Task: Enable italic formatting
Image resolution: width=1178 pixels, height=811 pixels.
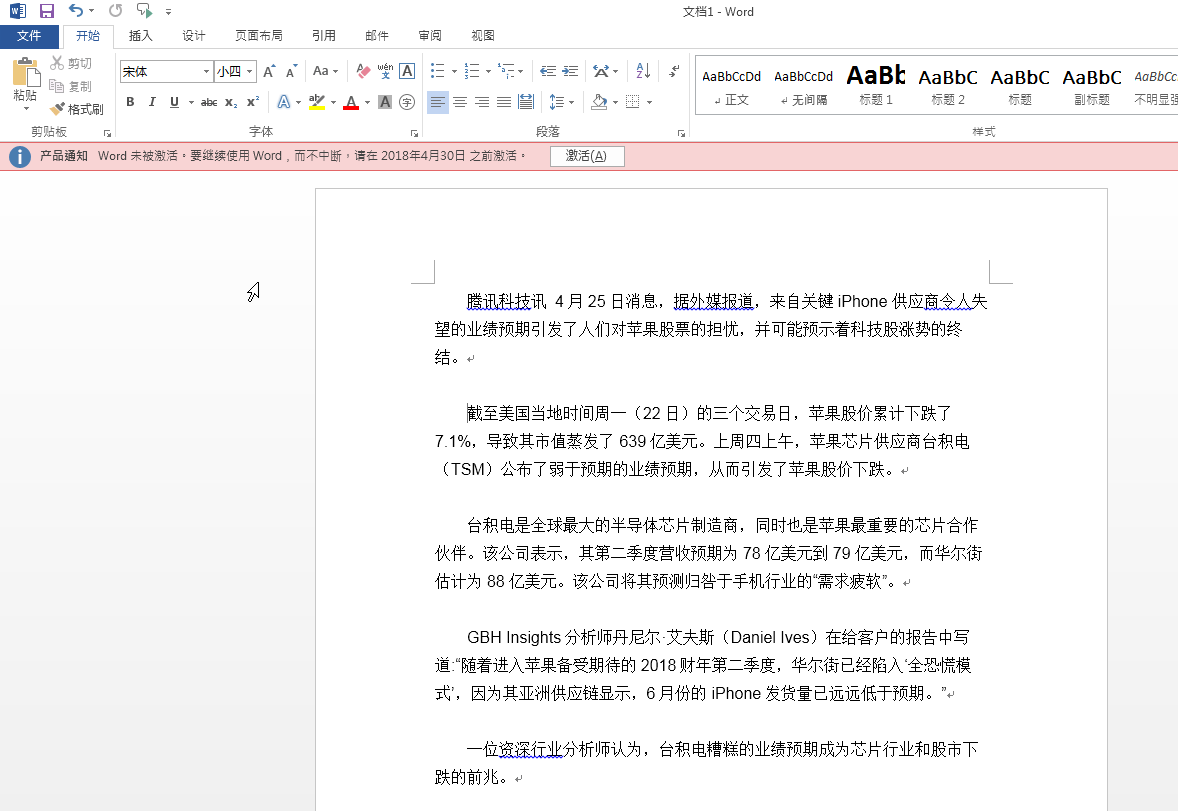Action: 150,102
